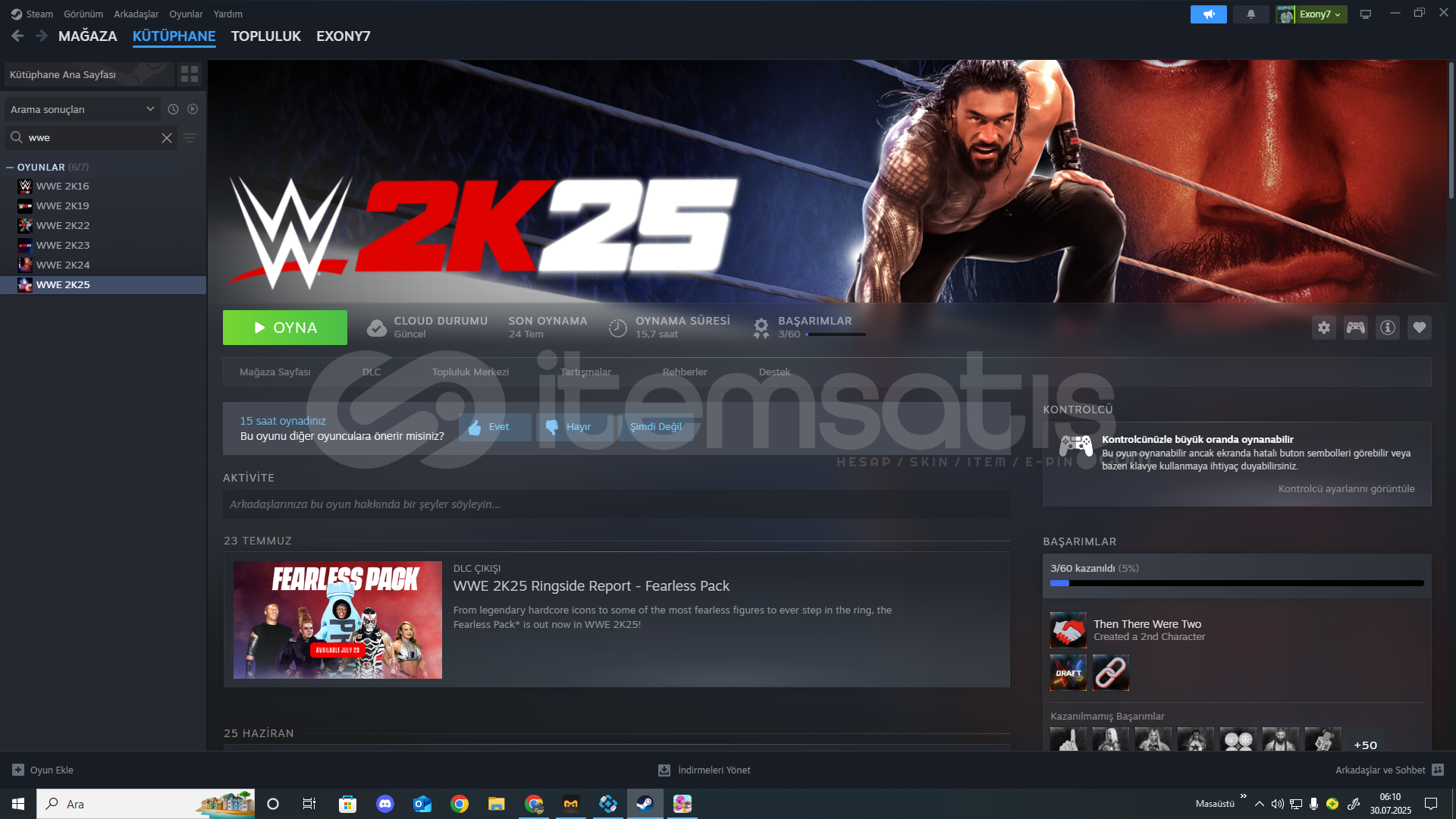Switch to Big Picture mode icon

click(1366, 14)
